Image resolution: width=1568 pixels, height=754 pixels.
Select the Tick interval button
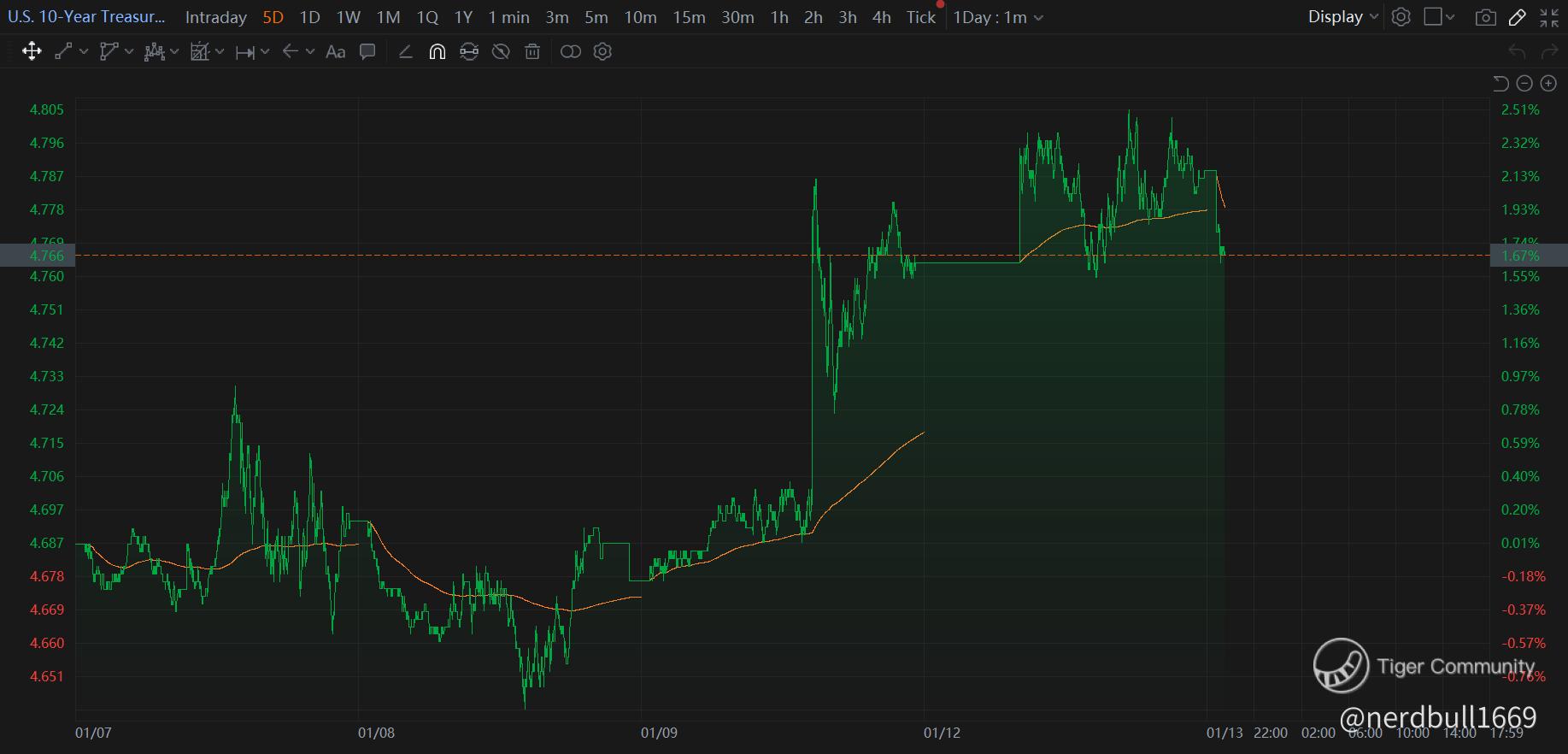pyautogui.click(x=921, y=17)
